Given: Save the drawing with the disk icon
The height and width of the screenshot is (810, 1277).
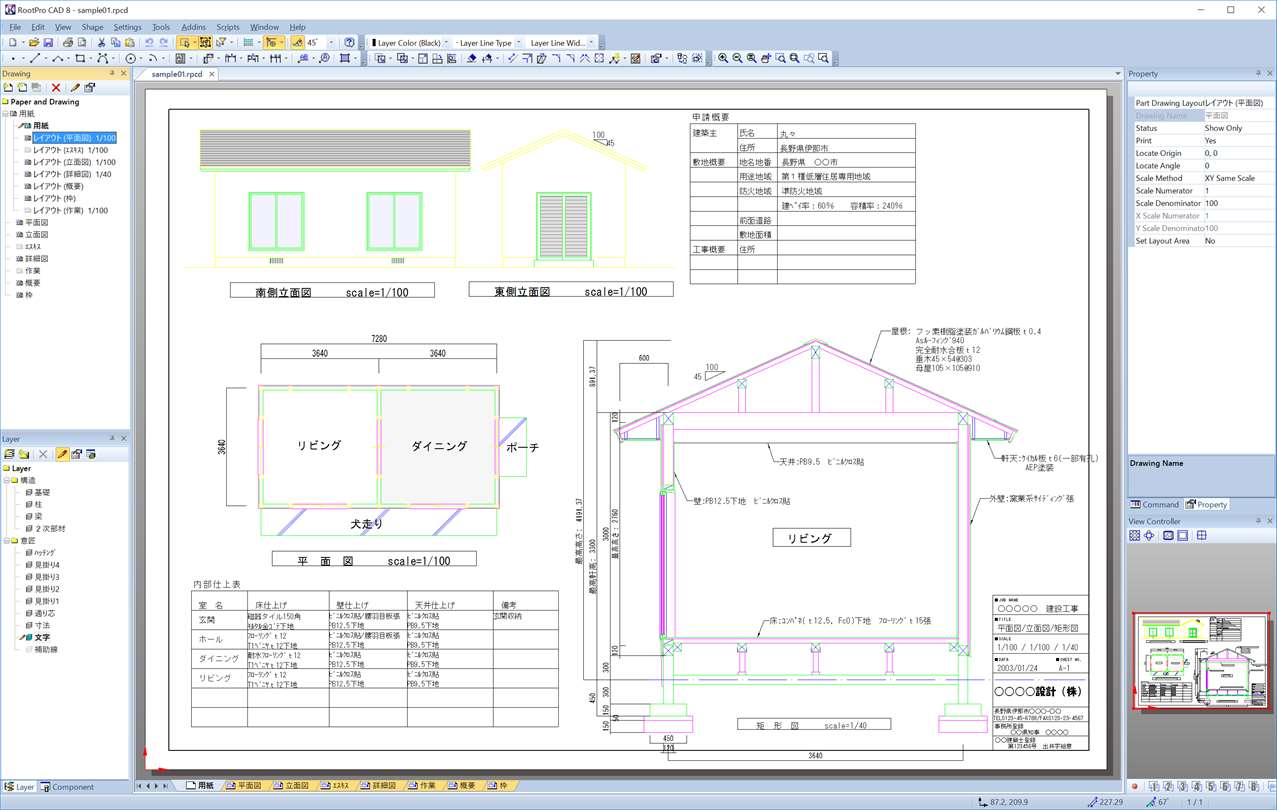Looking at the screenshot, I should click(x=48, y=43).
